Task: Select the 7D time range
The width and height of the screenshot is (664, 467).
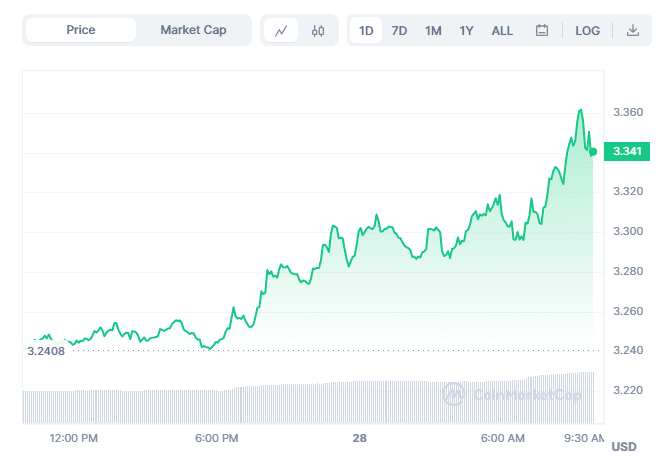Action: tap(399, 30)
